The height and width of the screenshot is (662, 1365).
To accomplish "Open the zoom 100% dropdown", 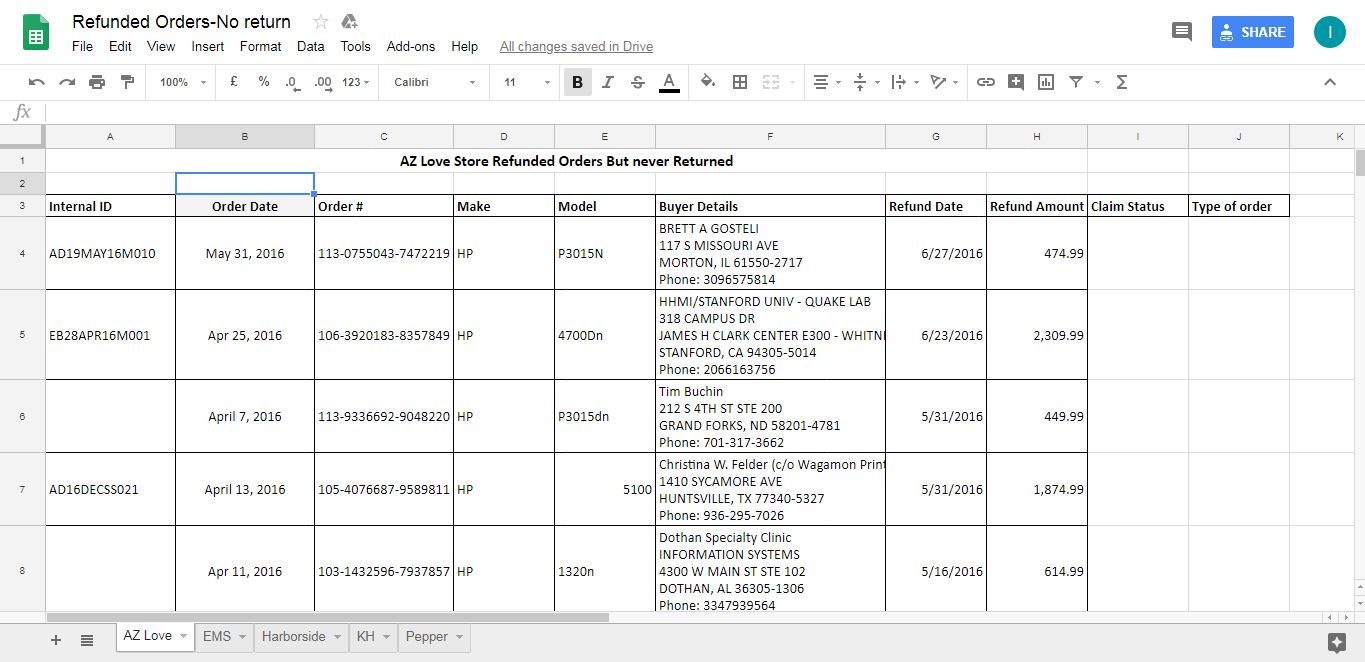I will (183, 82).
